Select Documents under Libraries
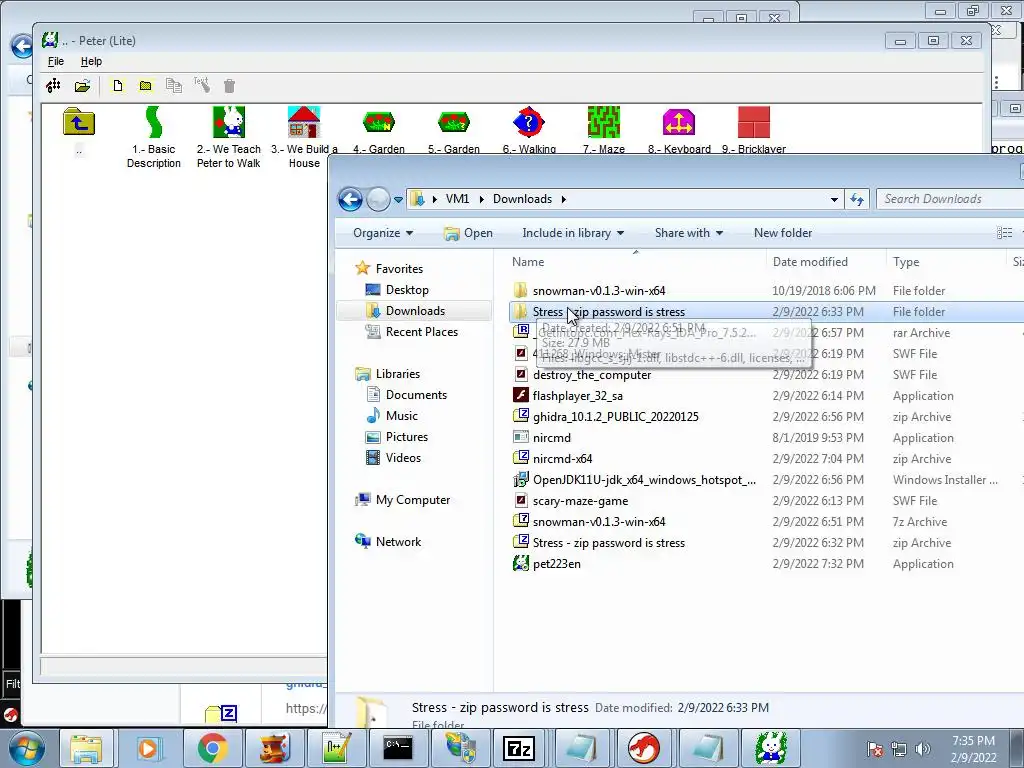1024x768 pixels. pos(416,395)
